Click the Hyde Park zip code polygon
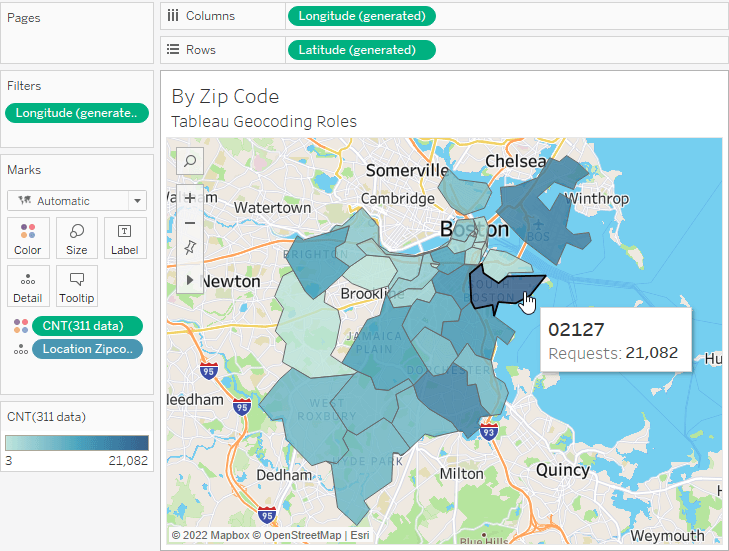This screenshot has width=729, height=551. click(367, 470)
